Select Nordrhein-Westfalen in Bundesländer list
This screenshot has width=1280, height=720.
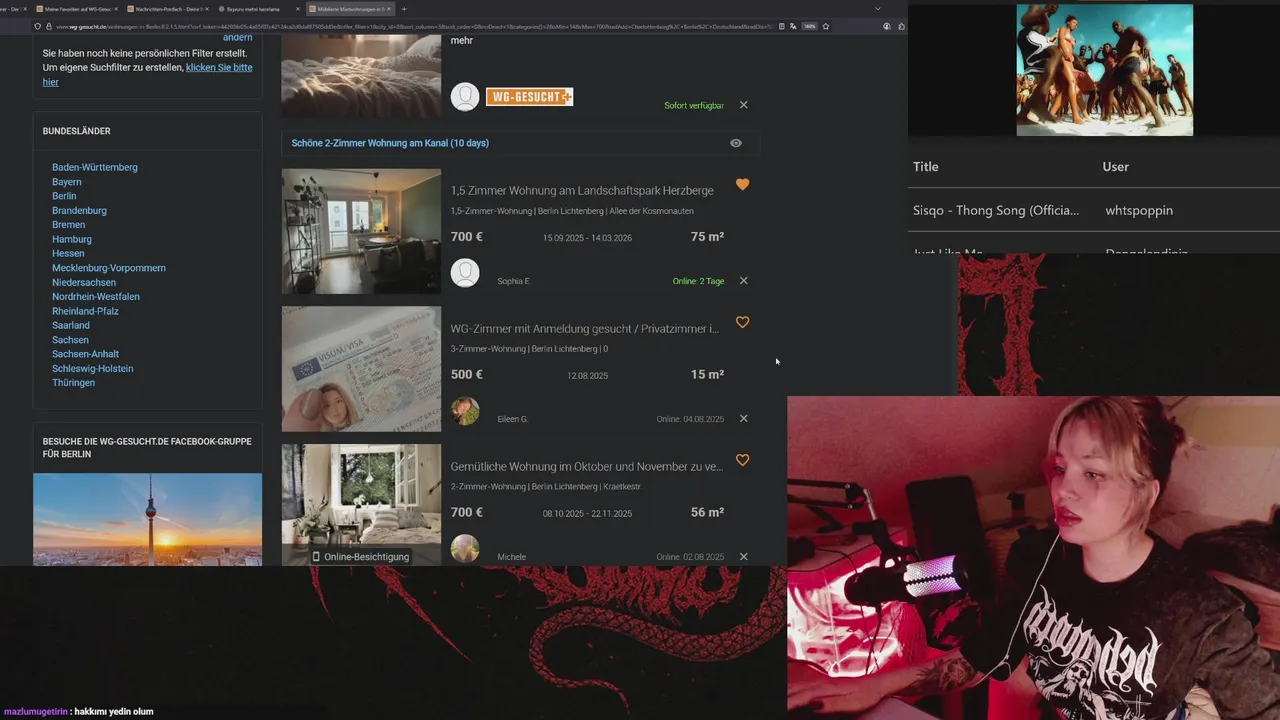pos(96,297)
